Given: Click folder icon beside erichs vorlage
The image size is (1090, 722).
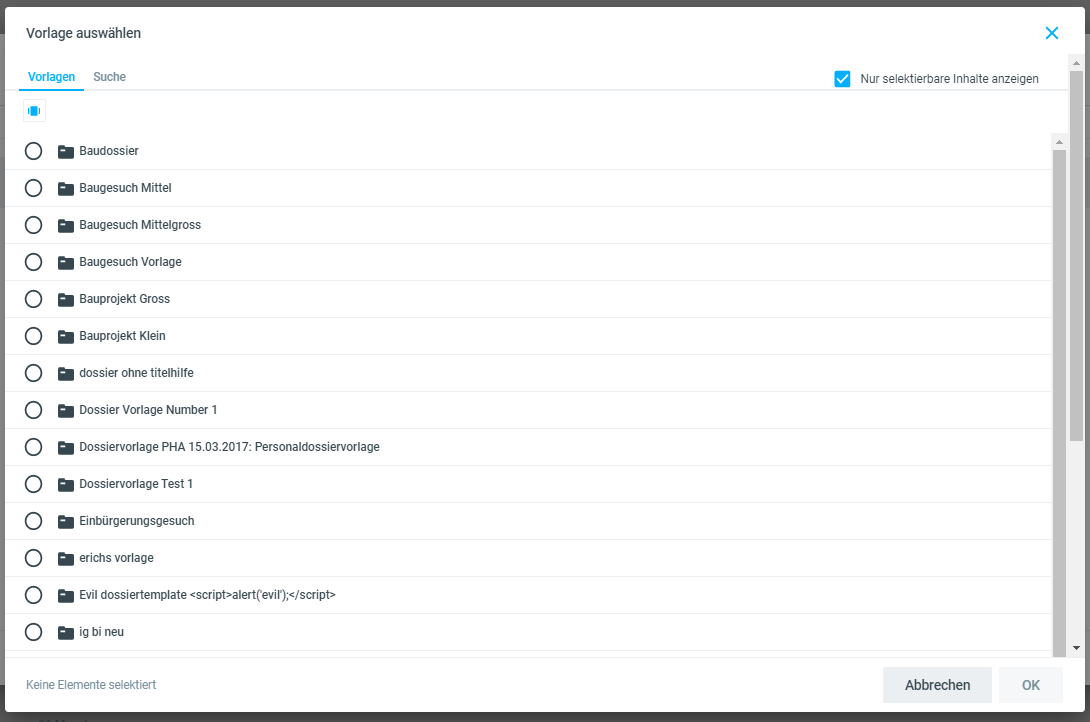Looking at the screenshot, I should pos(66,559).
